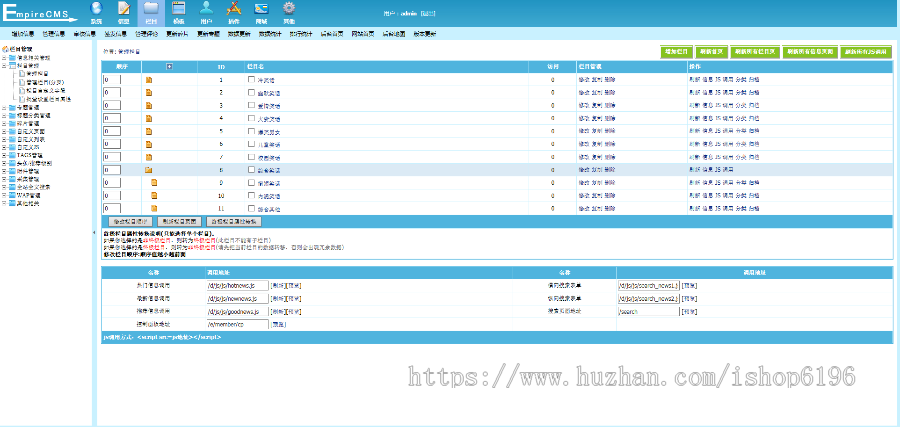Expand the 标题分类管理 tree node
Viewport: 900px width, 427px height.
tap(4, 115)
